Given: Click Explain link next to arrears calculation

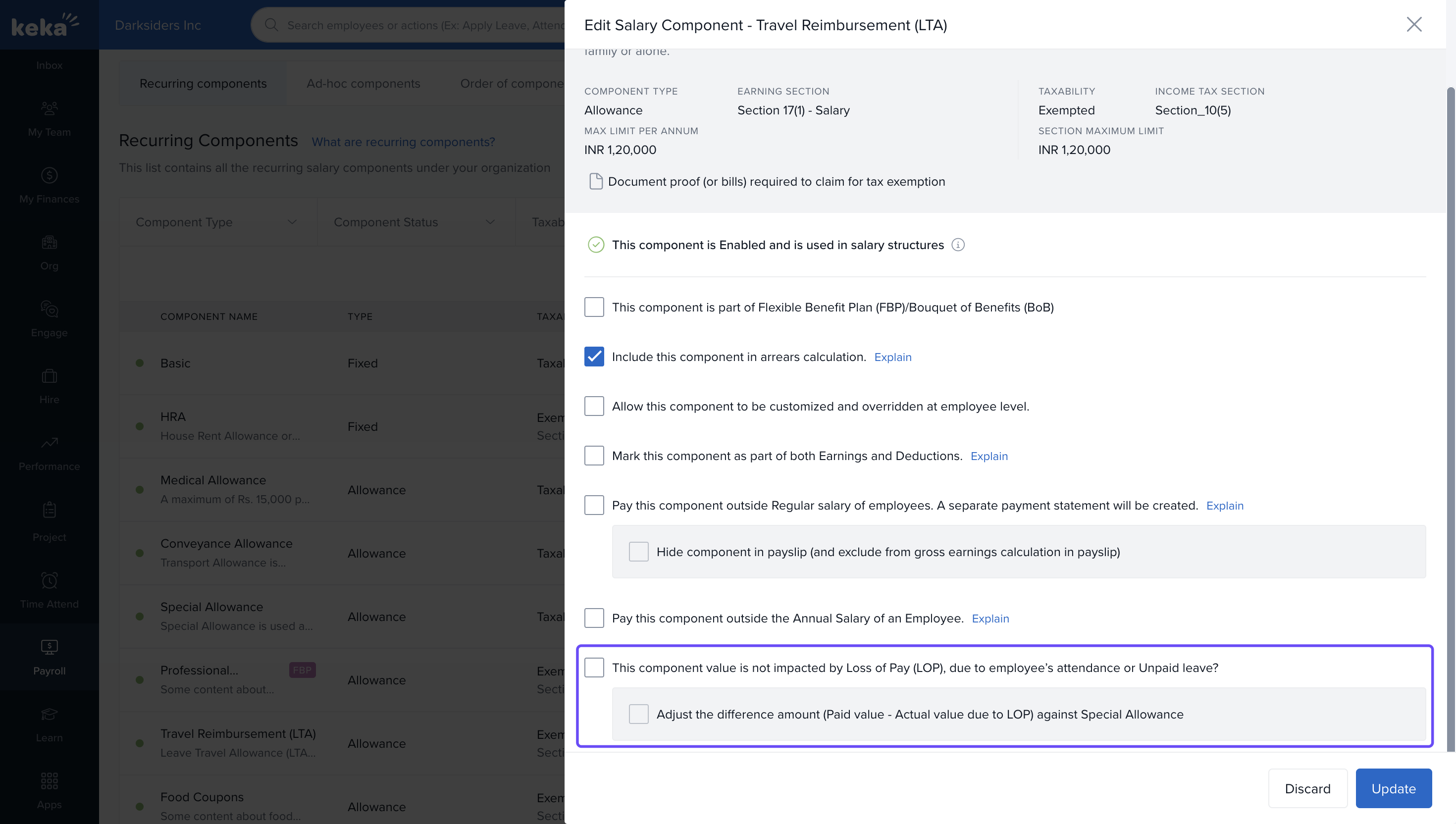Looking at the screenshot, I should (x=892, y=357).
